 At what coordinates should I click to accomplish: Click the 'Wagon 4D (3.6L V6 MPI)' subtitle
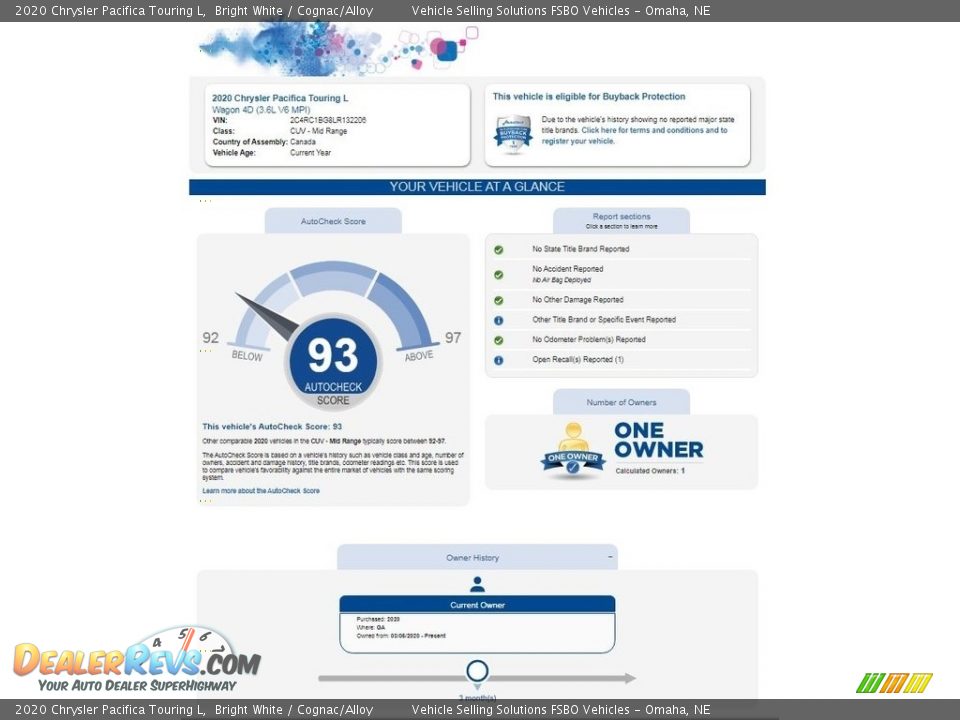pyautogui.click(x=261, y=110)
